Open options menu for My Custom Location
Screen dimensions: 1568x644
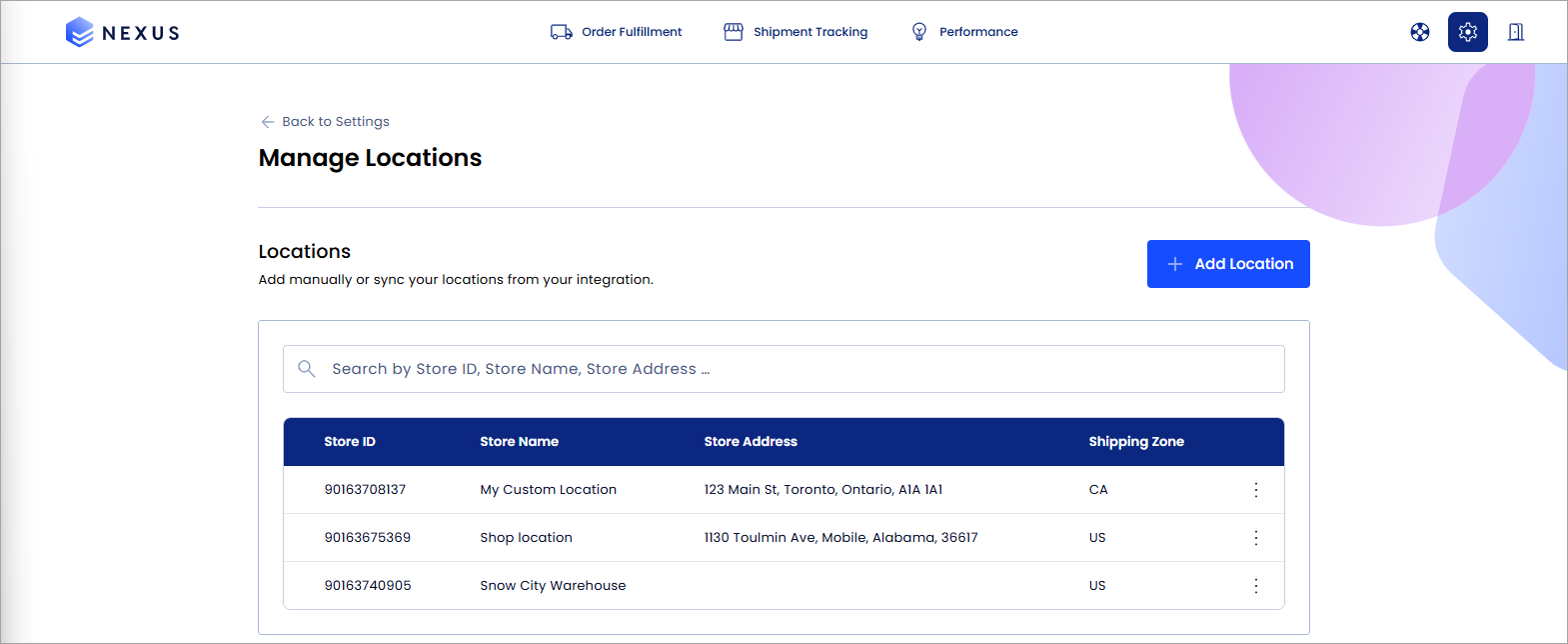[x=1256, y=490]
